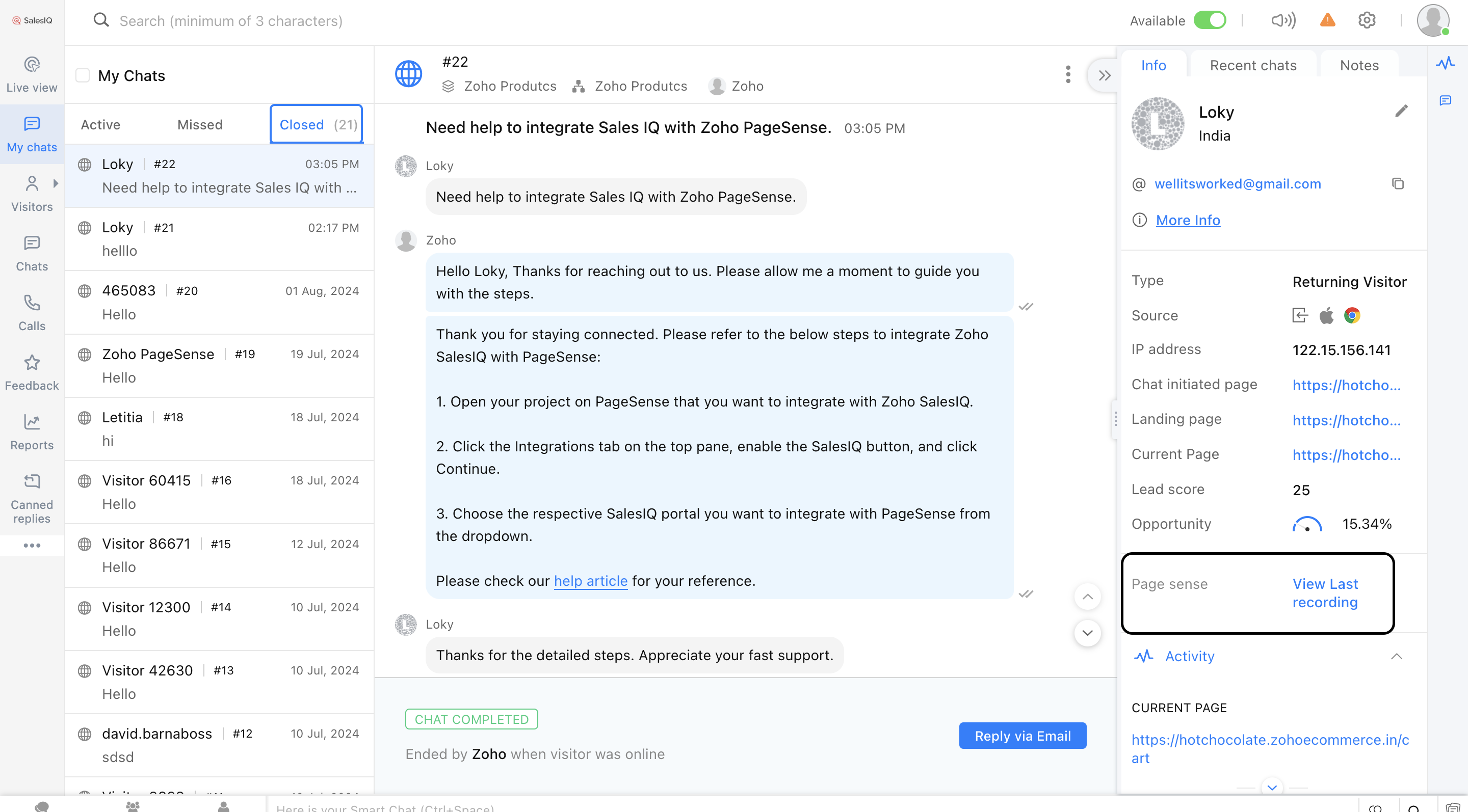The height and width of the screenshot is (812, 1468).
Task: Open chat #22 more options menu
Action: pos(1068,74)
